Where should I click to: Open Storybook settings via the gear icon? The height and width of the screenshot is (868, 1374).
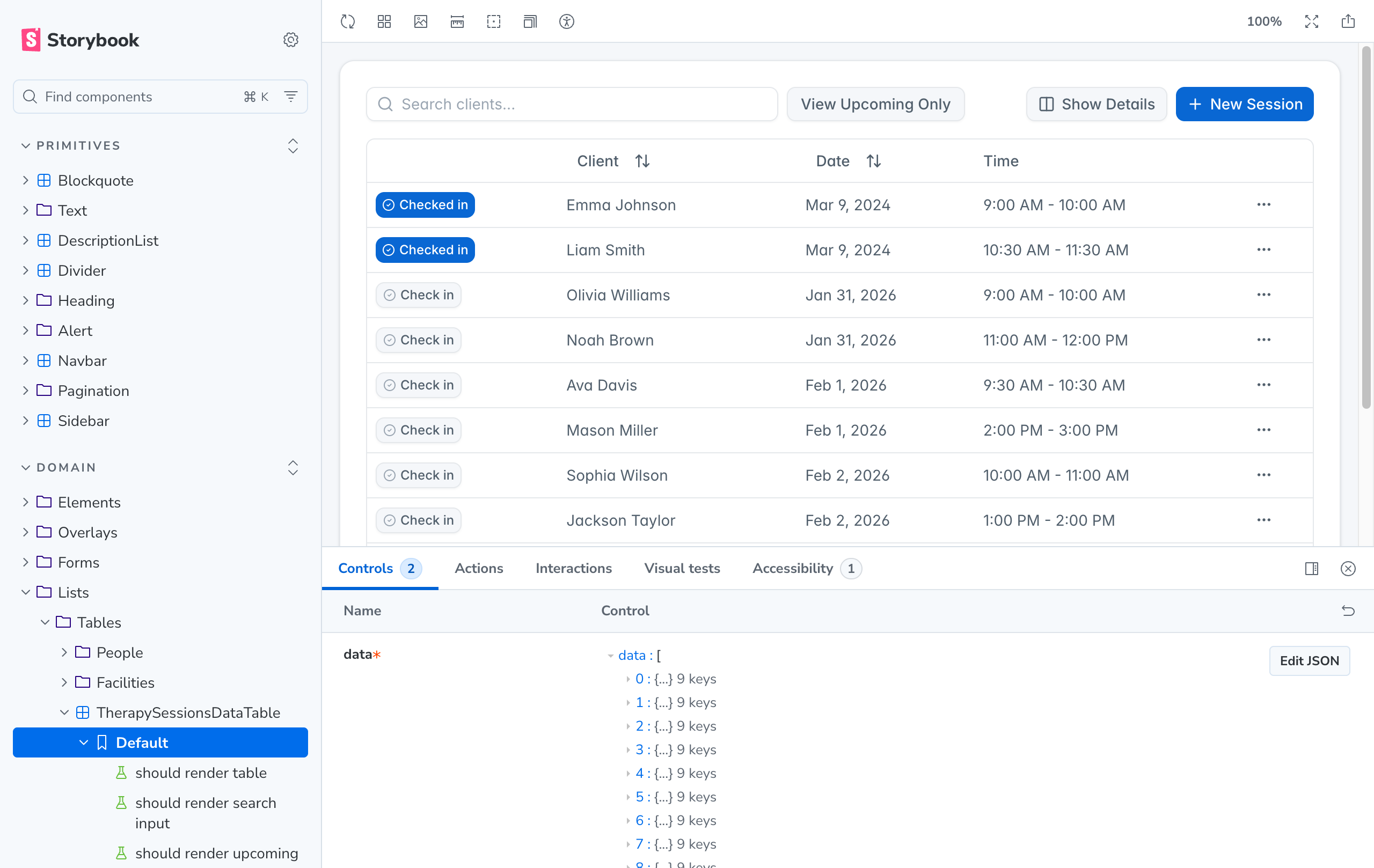[291, 39]
